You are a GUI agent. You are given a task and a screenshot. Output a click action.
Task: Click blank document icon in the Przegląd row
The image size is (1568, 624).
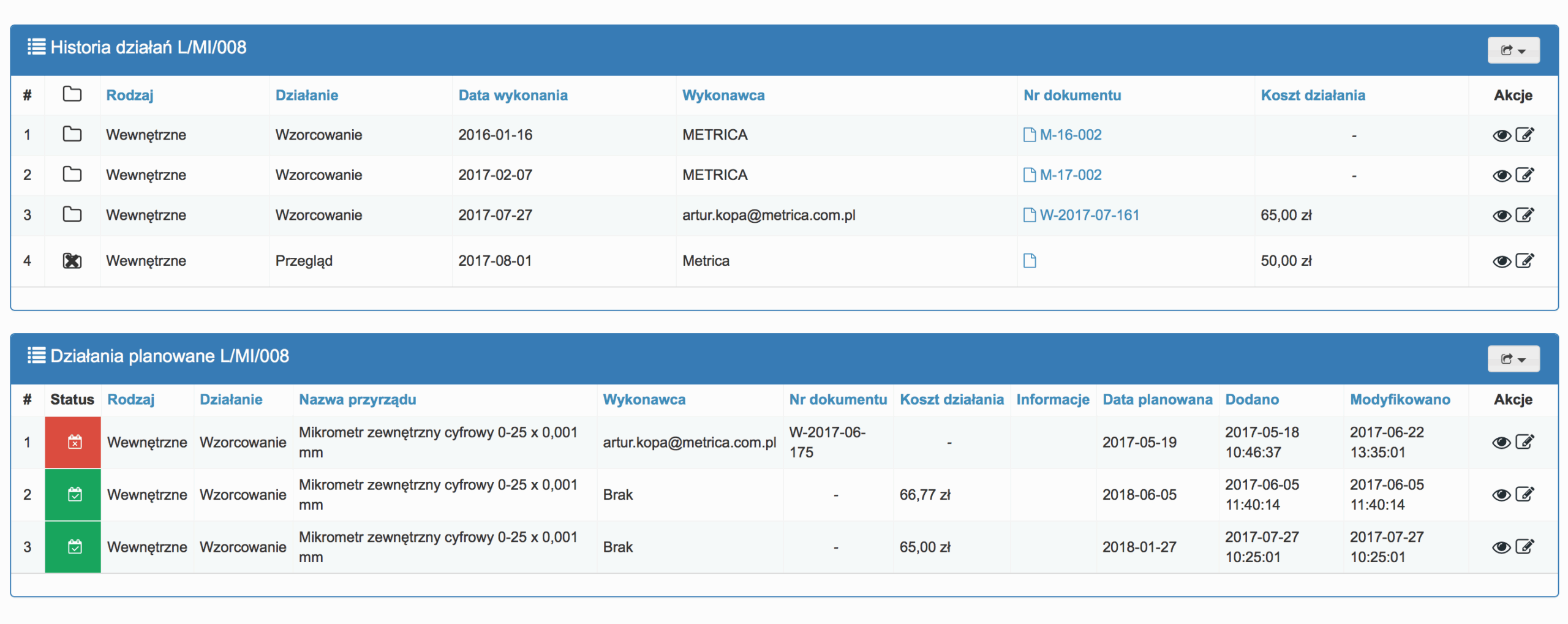click(x=1030, y=261)
